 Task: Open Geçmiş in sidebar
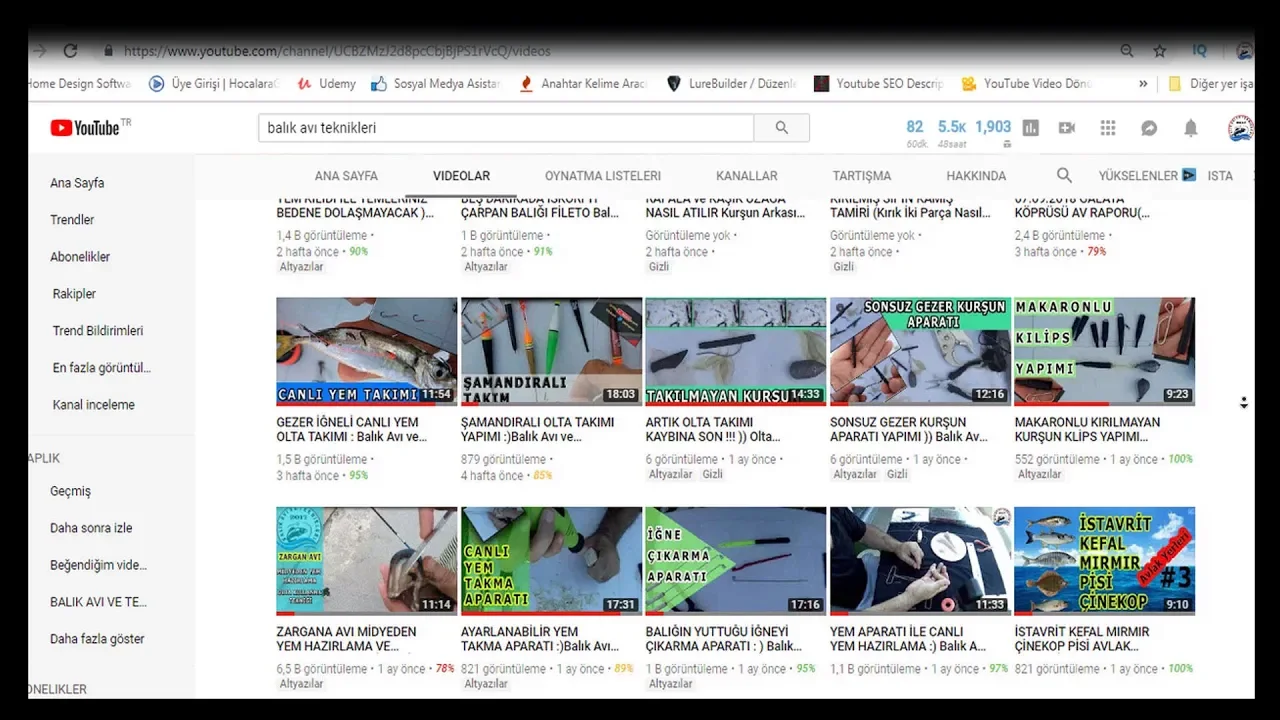pos(70,491)
